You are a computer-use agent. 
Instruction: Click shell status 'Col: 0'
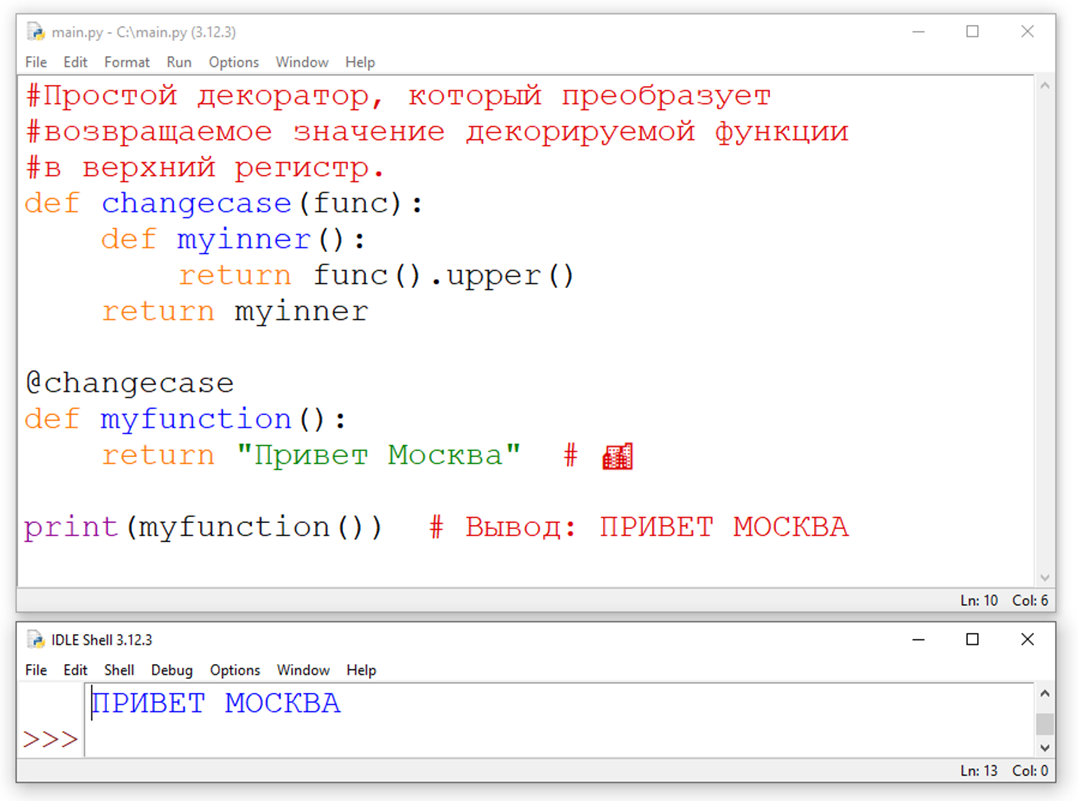1030,771
